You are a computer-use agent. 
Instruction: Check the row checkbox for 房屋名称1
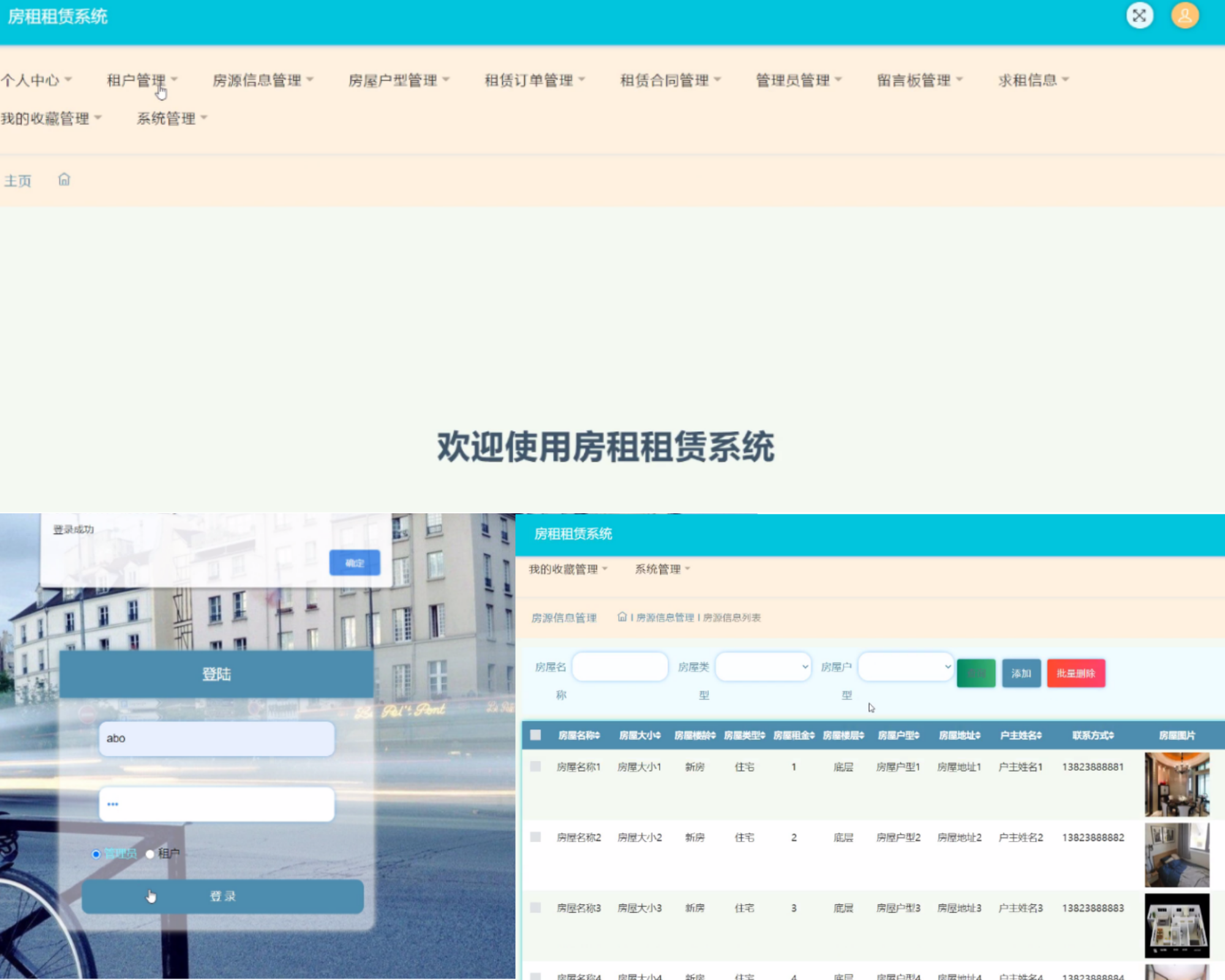point(535,766)
